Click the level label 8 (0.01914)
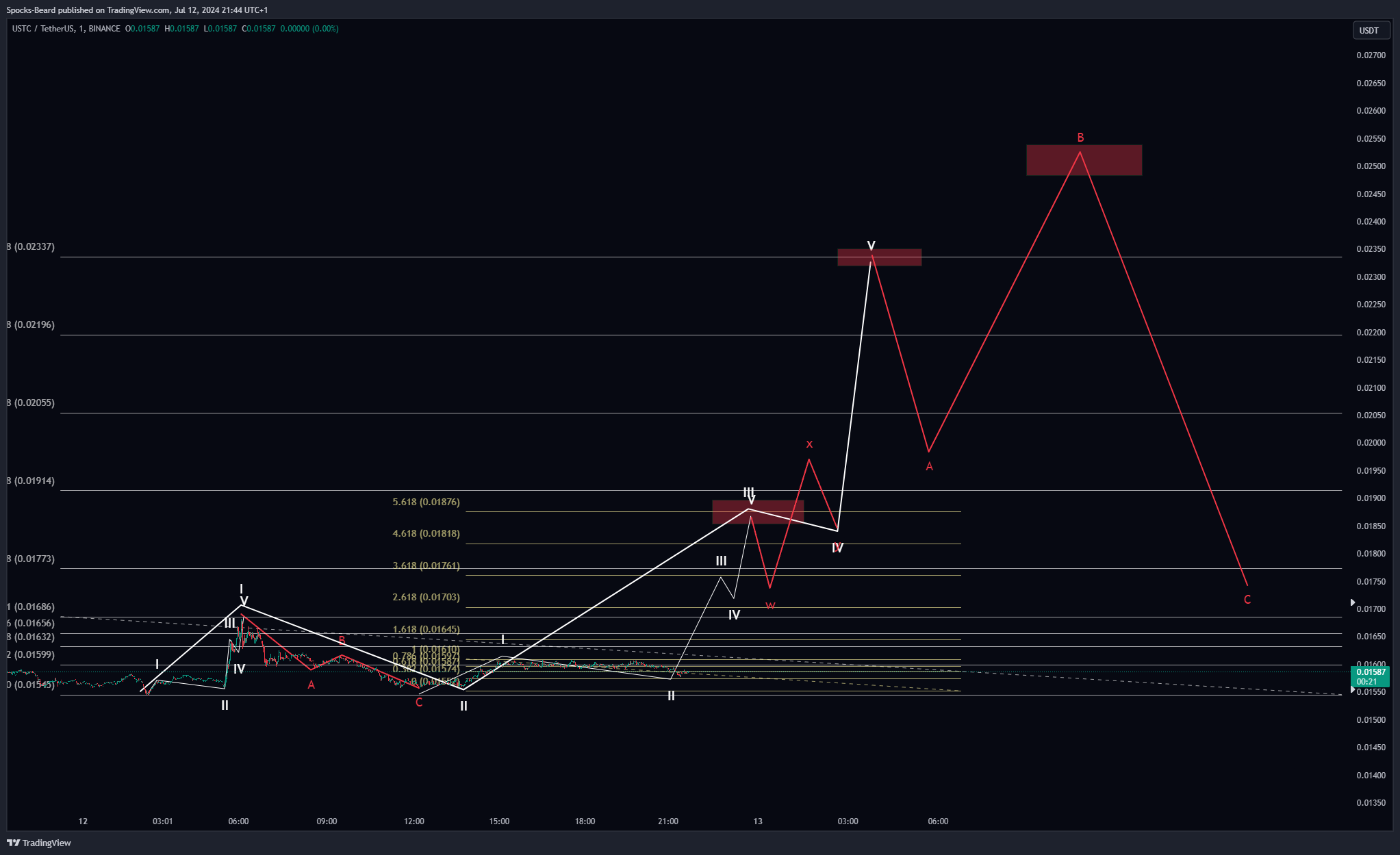 (x=31, y=481)
